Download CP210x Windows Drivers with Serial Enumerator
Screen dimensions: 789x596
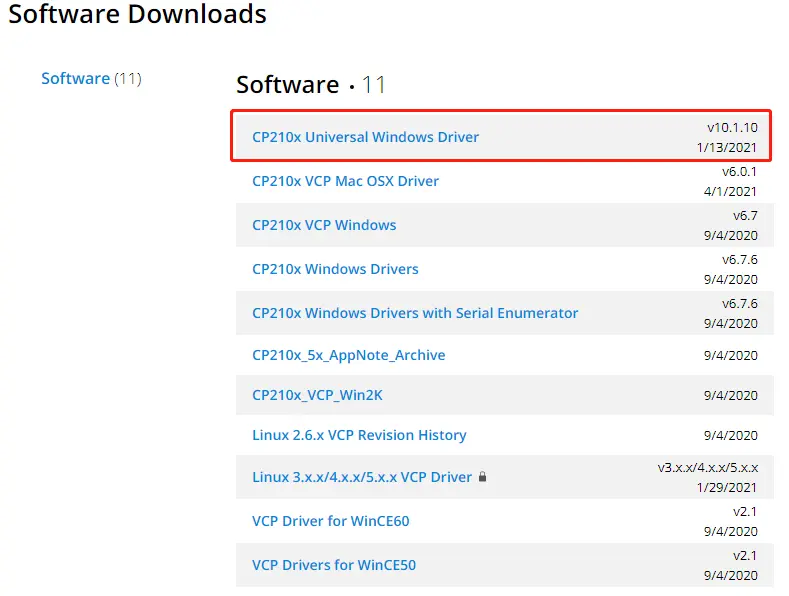(x=415, y=313)
